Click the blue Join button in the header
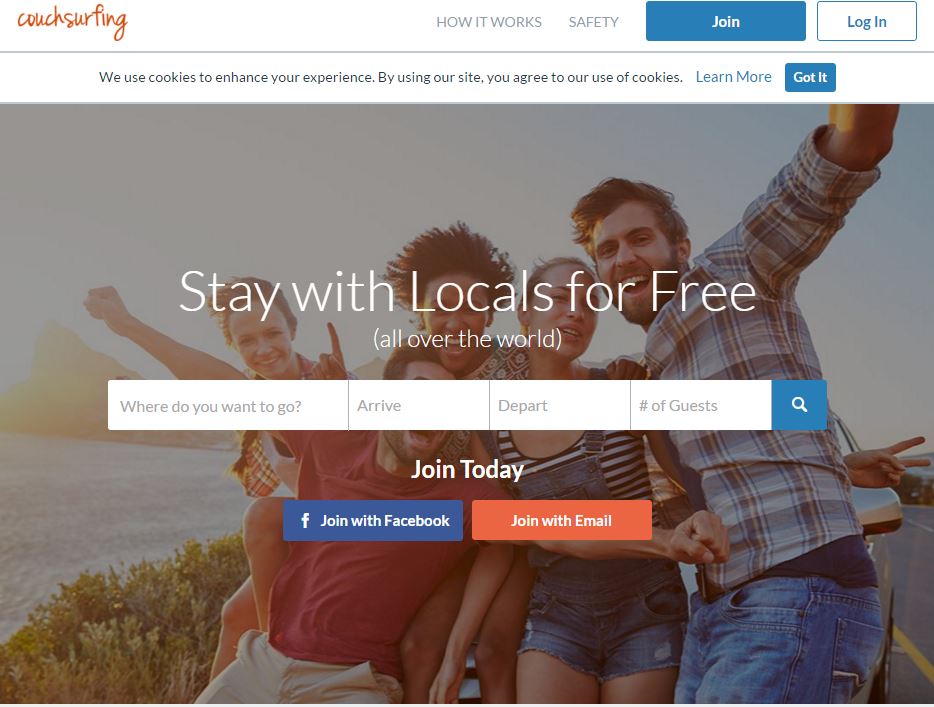Screen dimensions: 934x707 coord(726,21)
